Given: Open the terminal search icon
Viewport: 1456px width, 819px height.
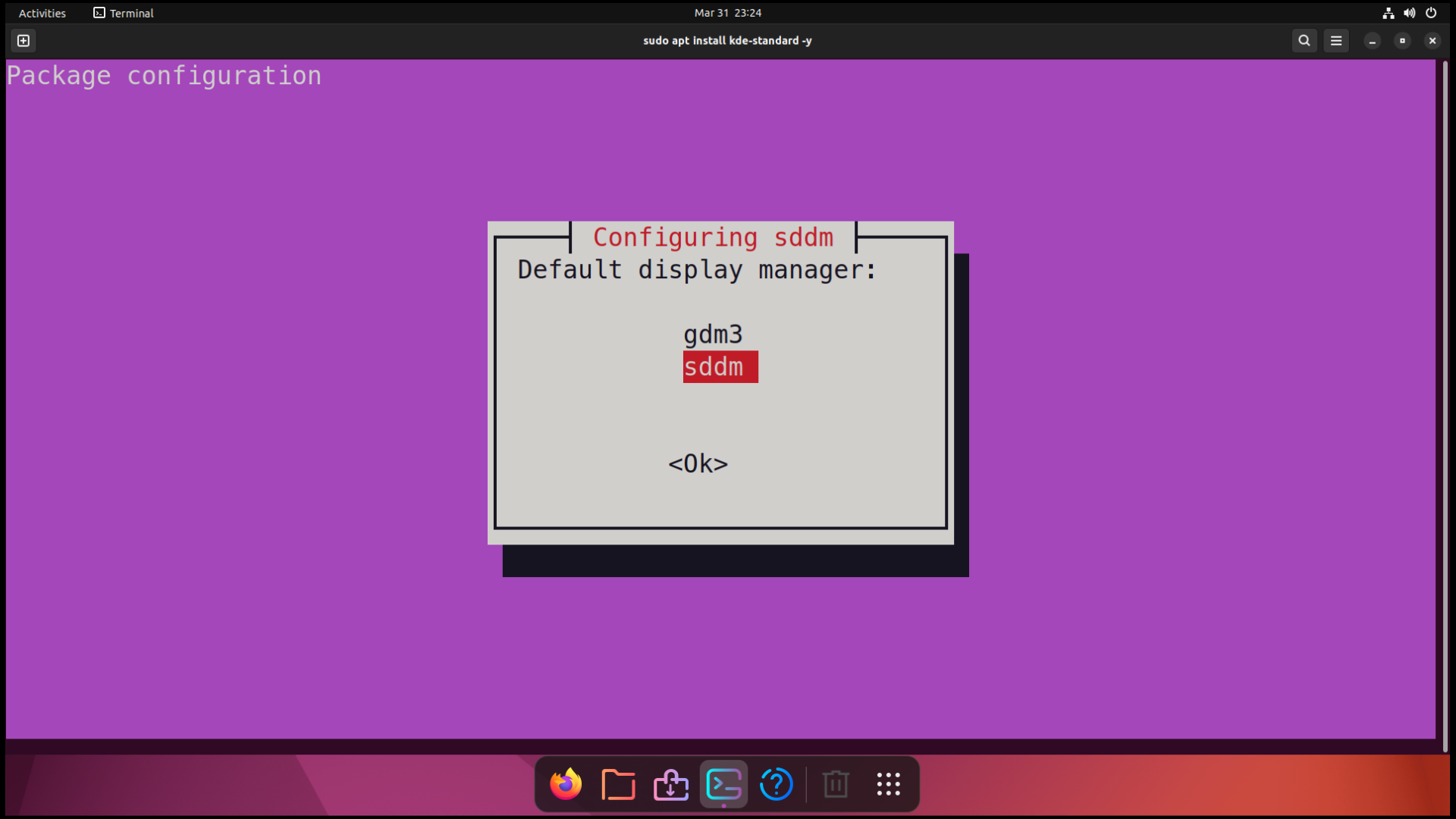Looking at the screenshot, I should tap(1304, 41).
